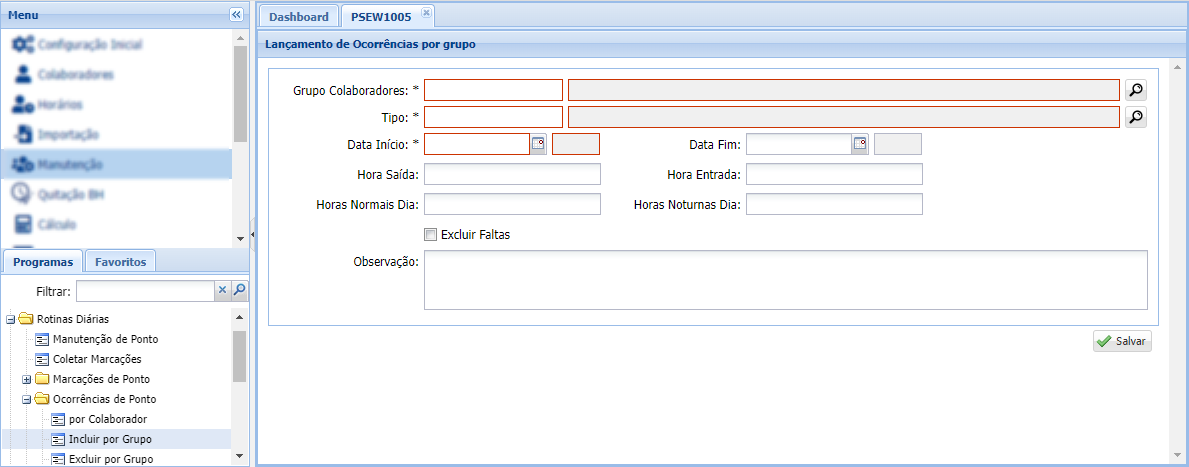Open Excluir por Grupo program

pos(110,459)
